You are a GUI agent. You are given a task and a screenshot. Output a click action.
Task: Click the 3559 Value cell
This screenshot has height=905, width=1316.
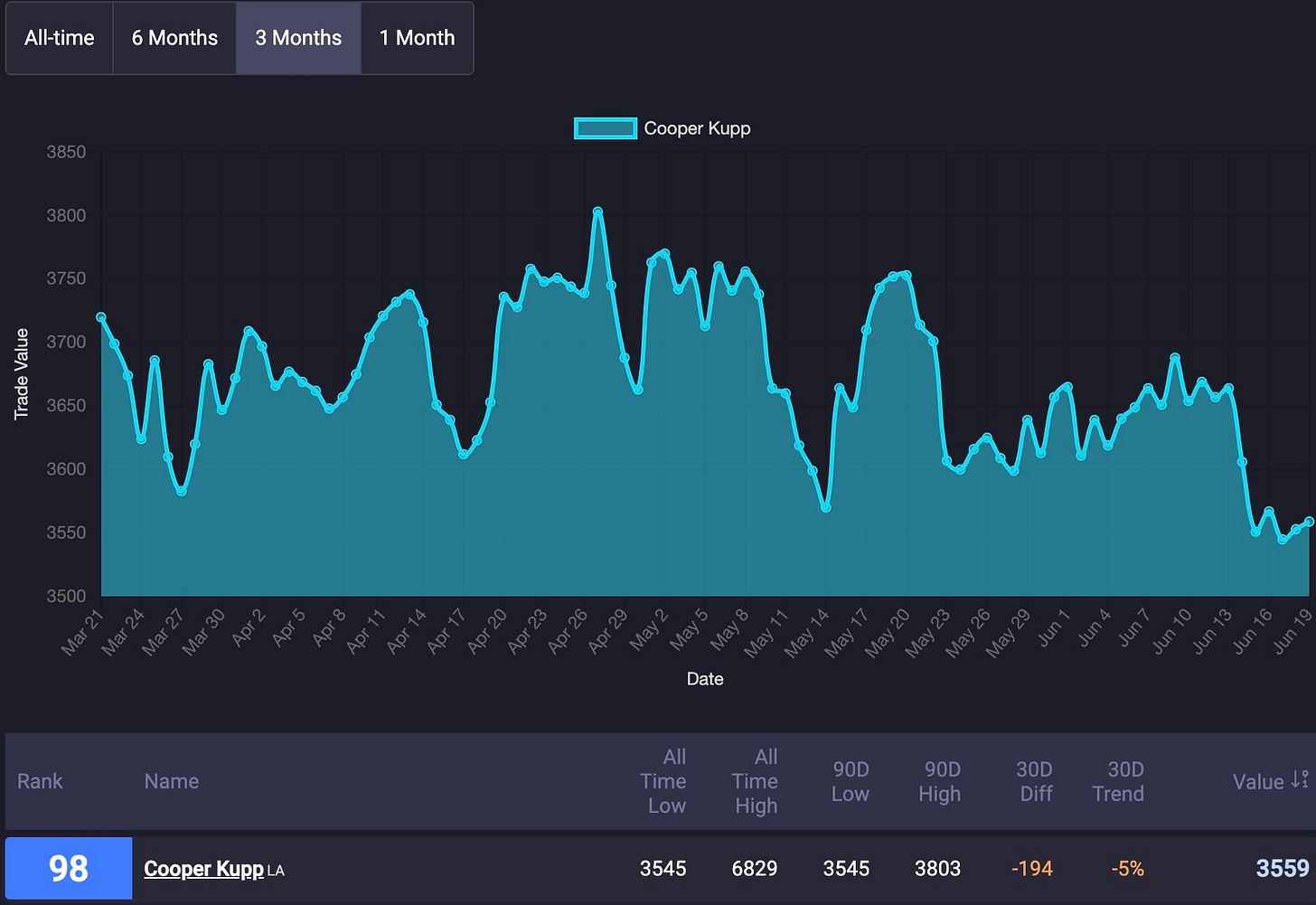1283,869
